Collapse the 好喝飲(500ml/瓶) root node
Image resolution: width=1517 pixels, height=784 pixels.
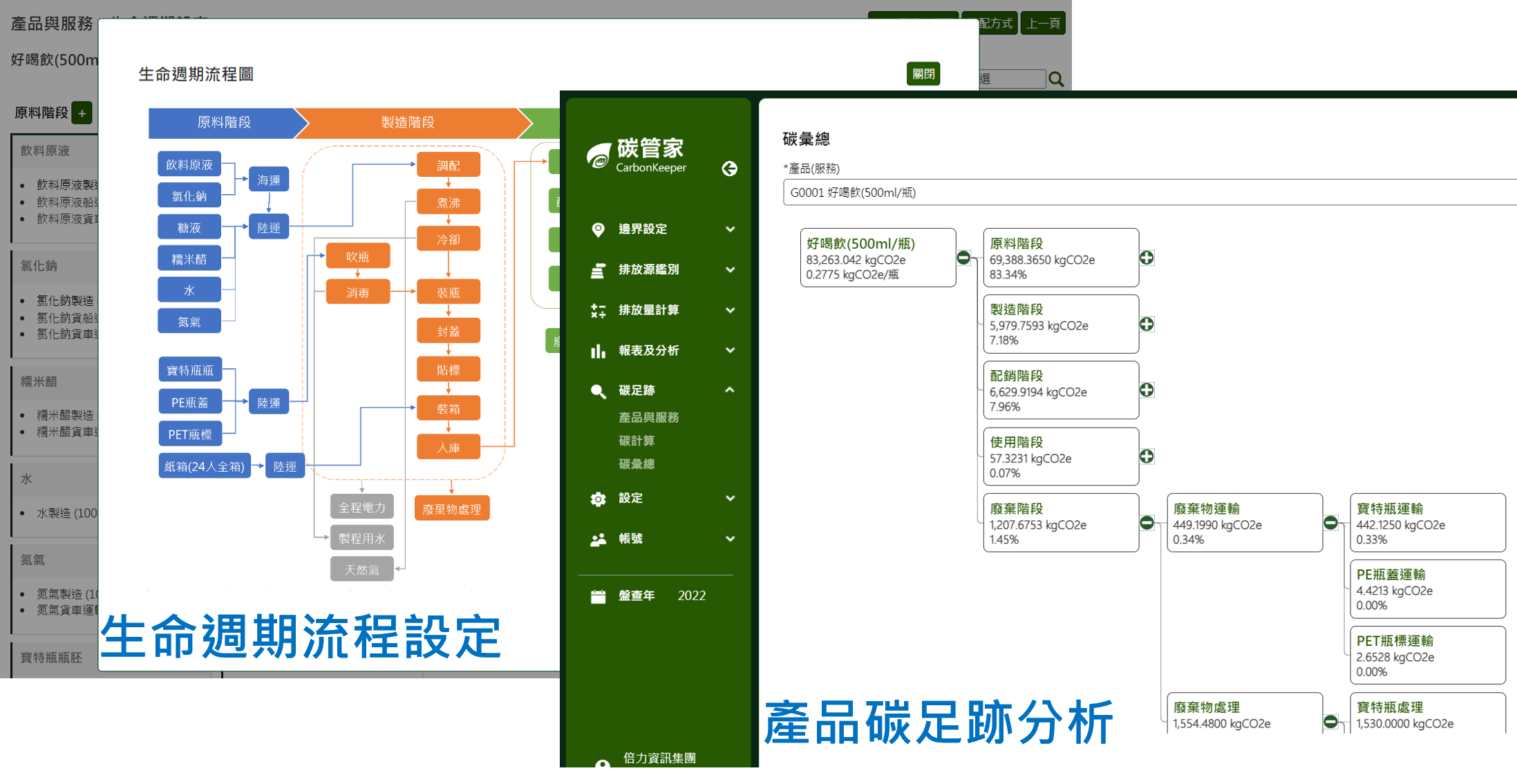(963, 258)
